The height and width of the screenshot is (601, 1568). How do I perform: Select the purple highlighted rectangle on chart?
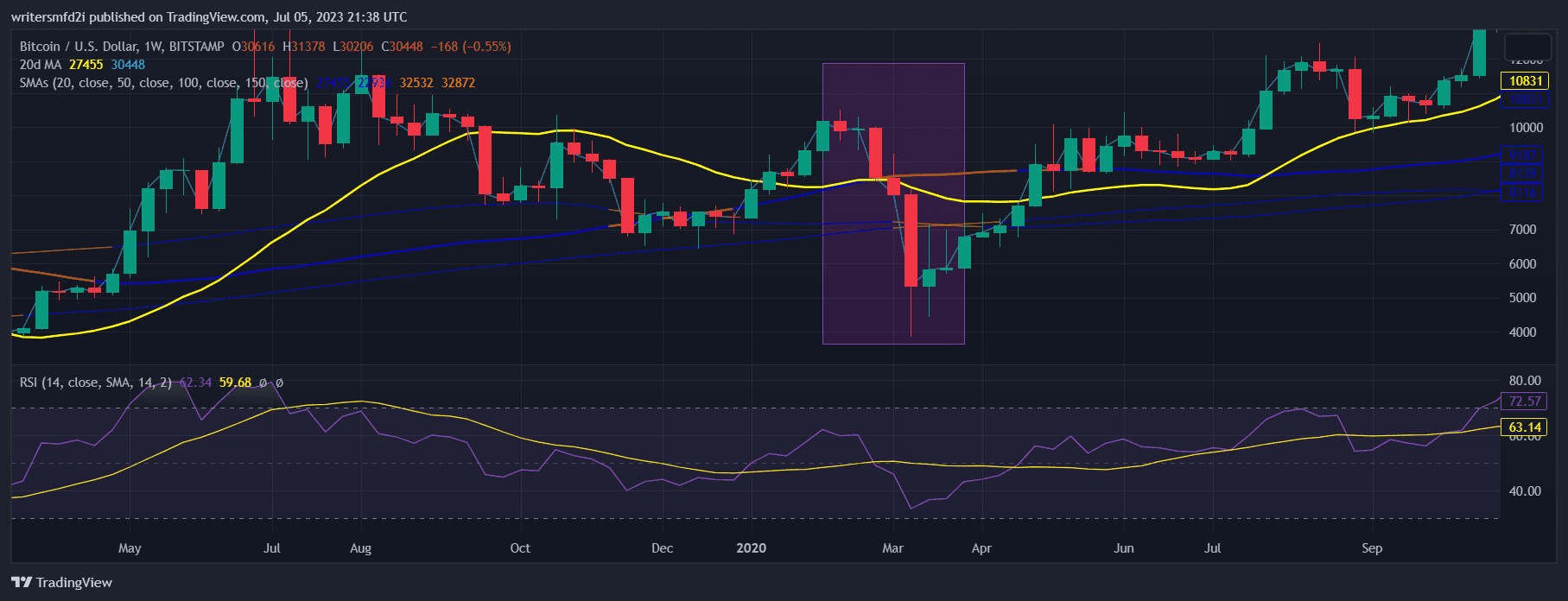click(x=893, y=204)
